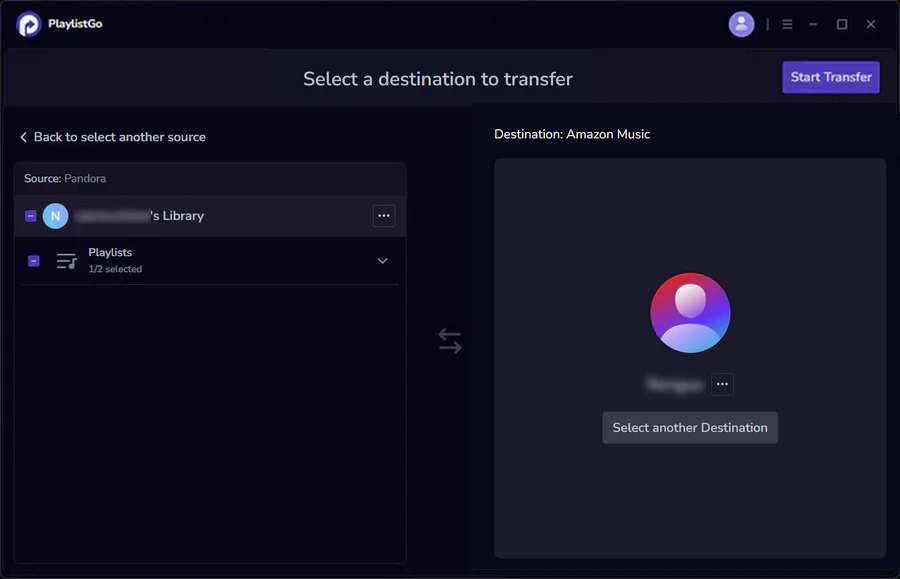
Task: Minimize the PlaylistGo window
Action: click(x=813, y=24)
